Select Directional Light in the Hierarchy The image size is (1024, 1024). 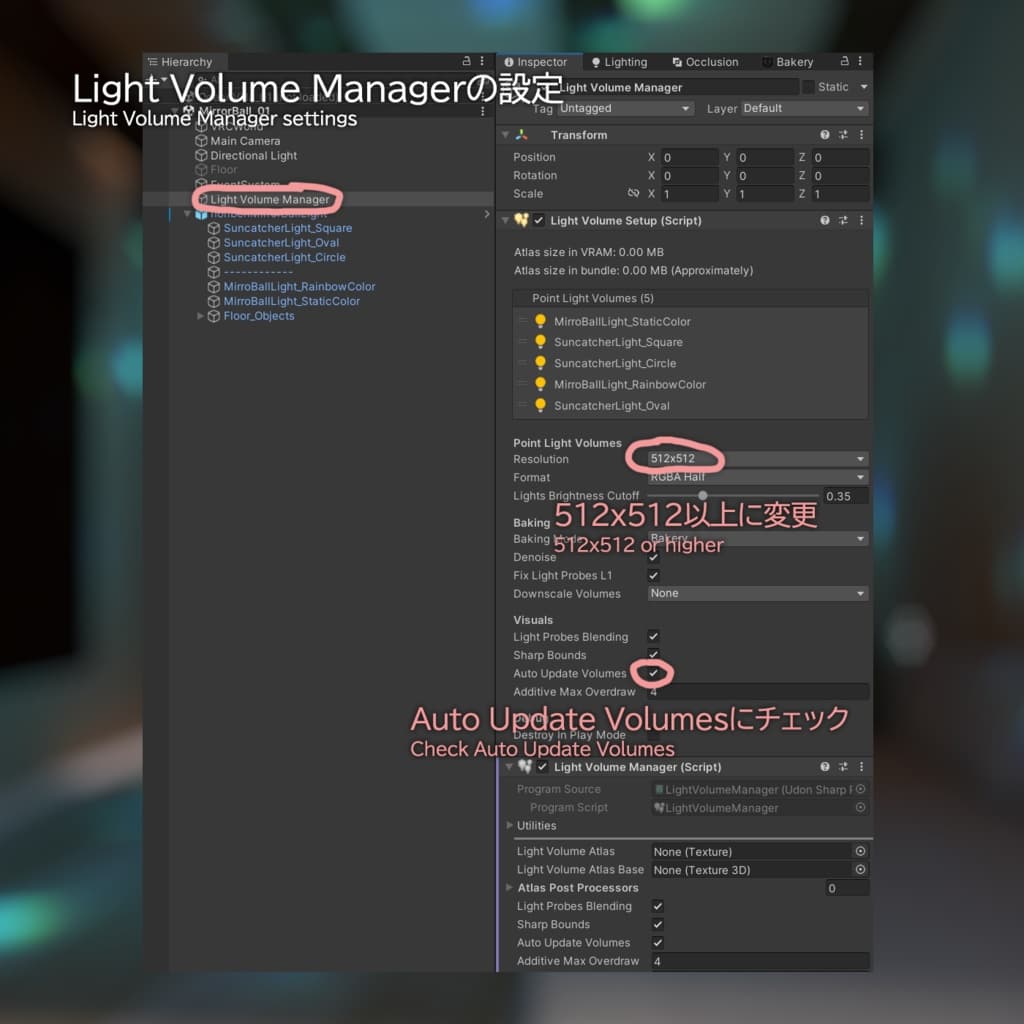pos(253,155)
